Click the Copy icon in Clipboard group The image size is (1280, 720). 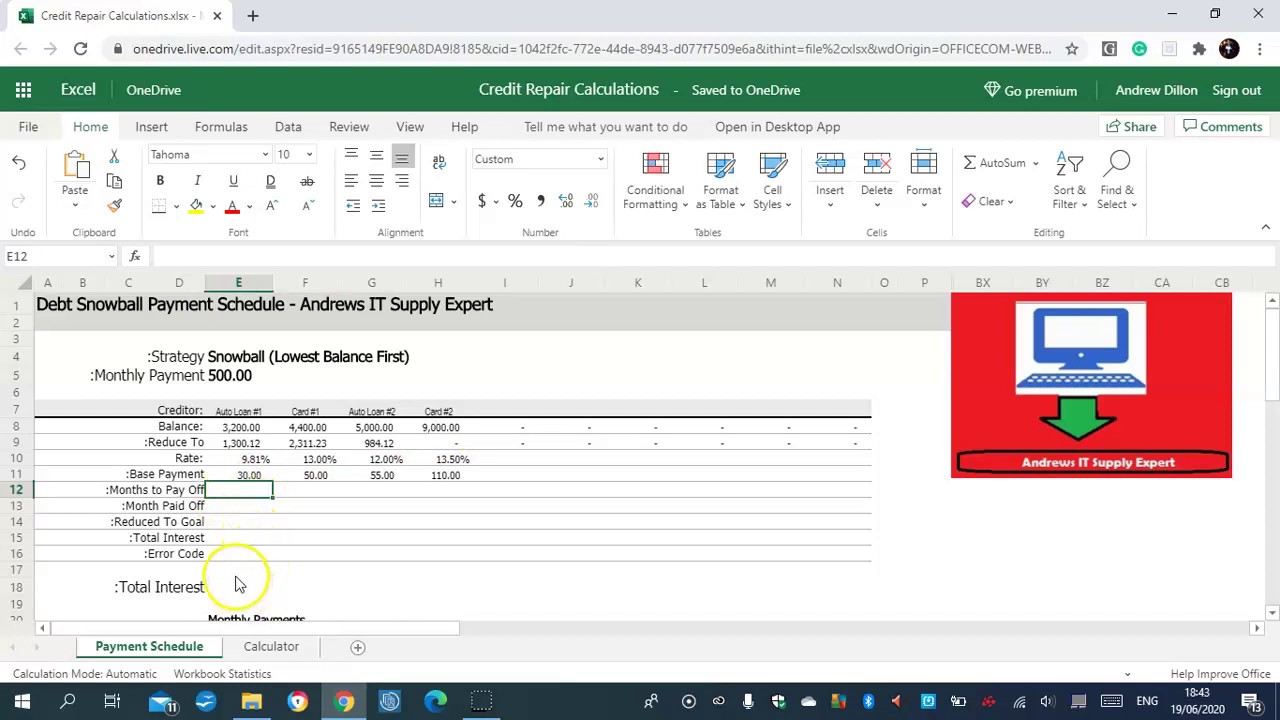(114, 181)
